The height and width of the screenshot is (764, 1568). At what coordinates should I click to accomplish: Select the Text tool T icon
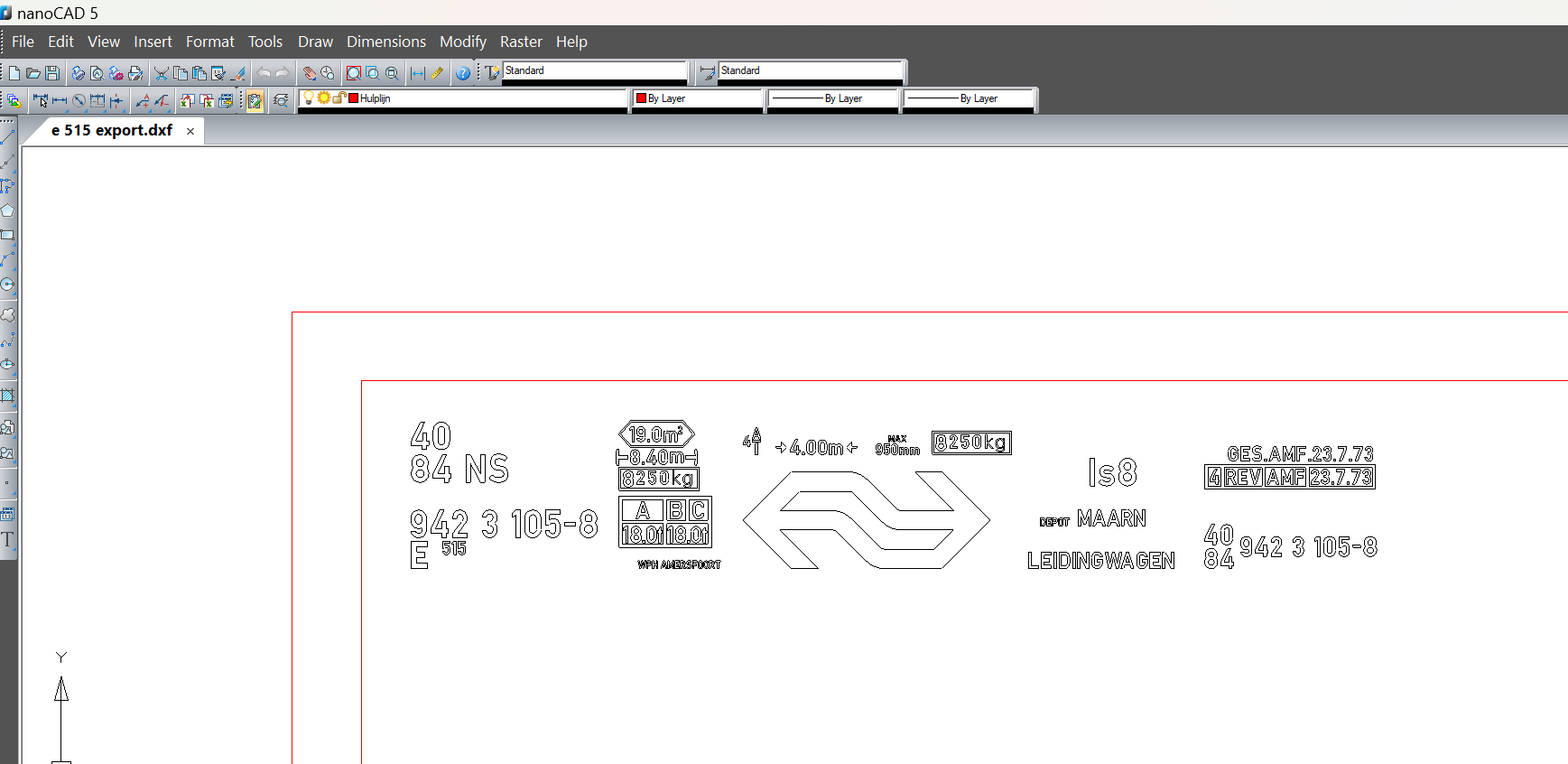click(x=7, y=539)
